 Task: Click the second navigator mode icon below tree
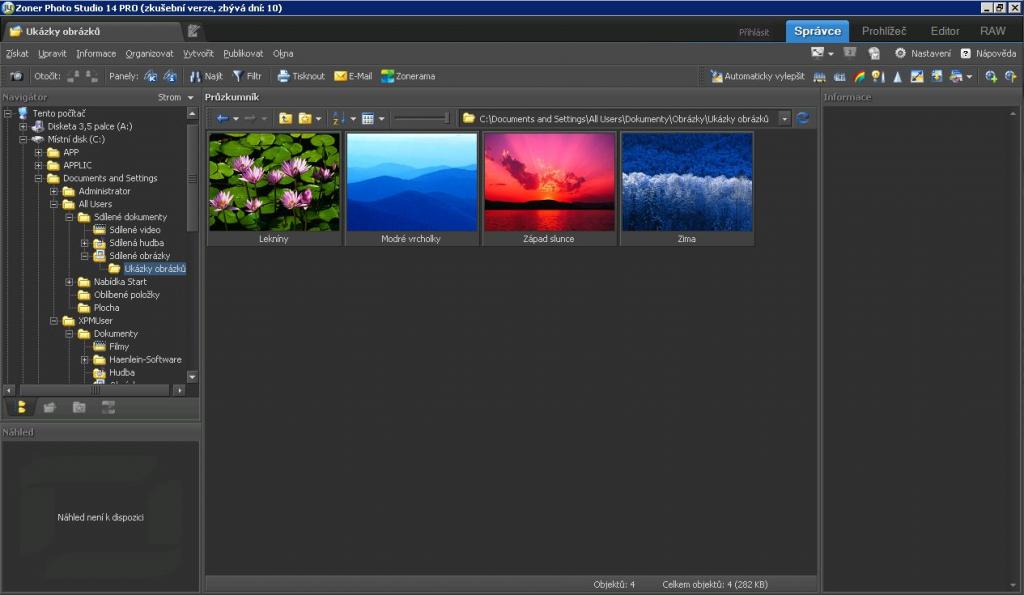coord(49,408)
